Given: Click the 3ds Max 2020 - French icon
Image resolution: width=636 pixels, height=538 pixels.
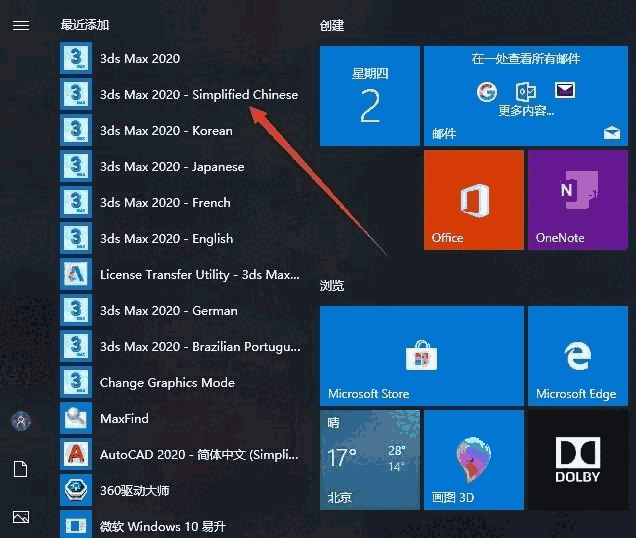Looking at the screenshot, I should point(76,202).
